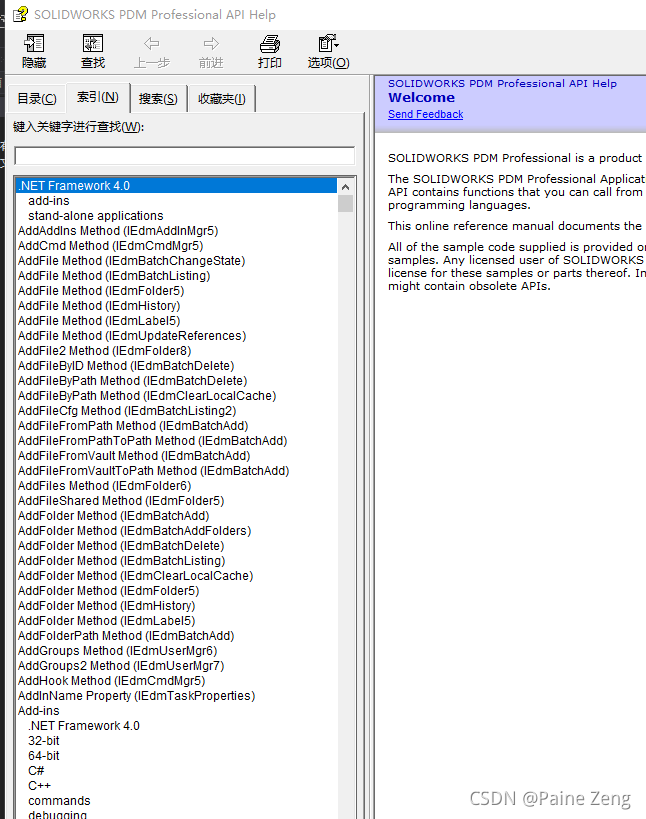
Task: Select AddFileCfg Method (IEdmBatchListing2)
Action: [x=127, y=411]
